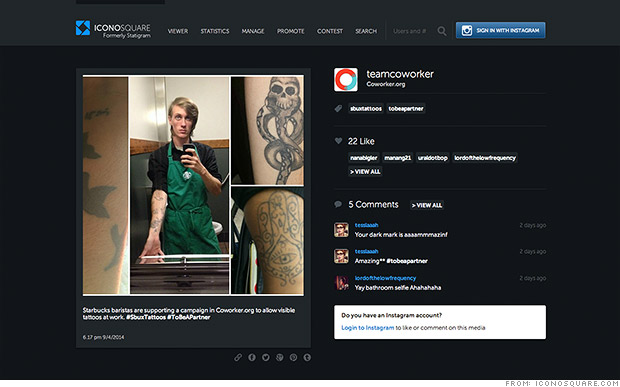
Task: Click the magnifying glass search icon
Action: [x=442, y=31]
